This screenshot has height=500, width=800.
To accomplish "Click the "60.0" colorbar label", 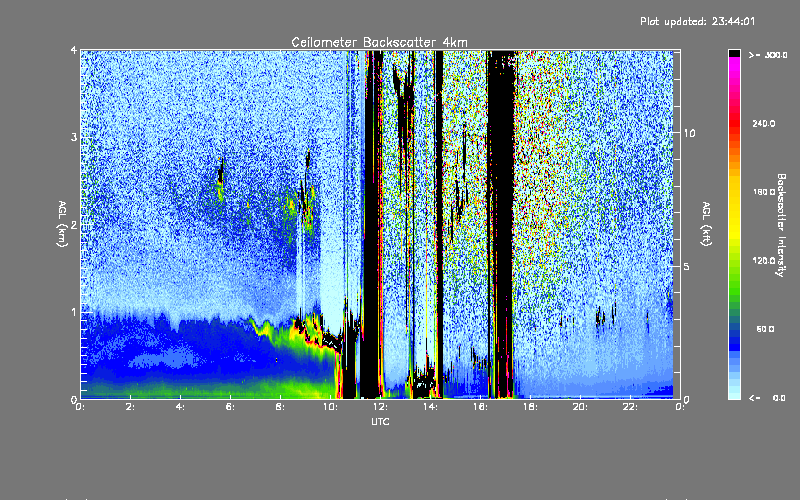I will point(765,329).
